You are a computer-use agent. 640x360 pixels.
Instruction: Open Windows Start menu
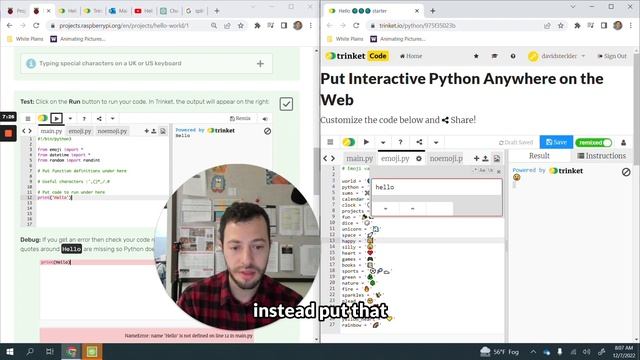(x=10, y=351)
